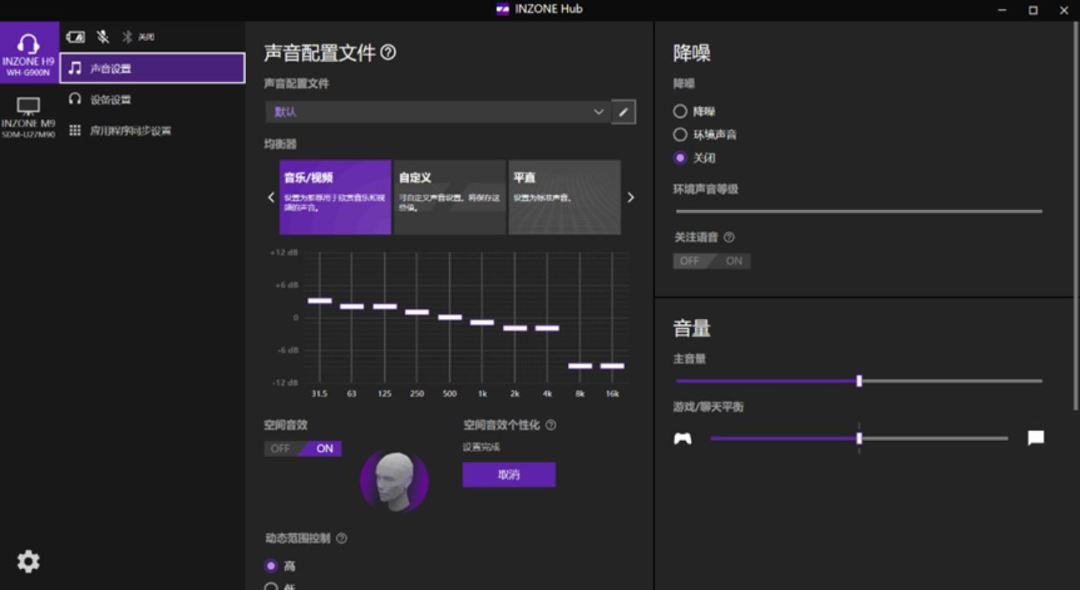The image size is (1080, 590).
Task: Select the 平直 flat equalizer preset
Action: [564, 198]
